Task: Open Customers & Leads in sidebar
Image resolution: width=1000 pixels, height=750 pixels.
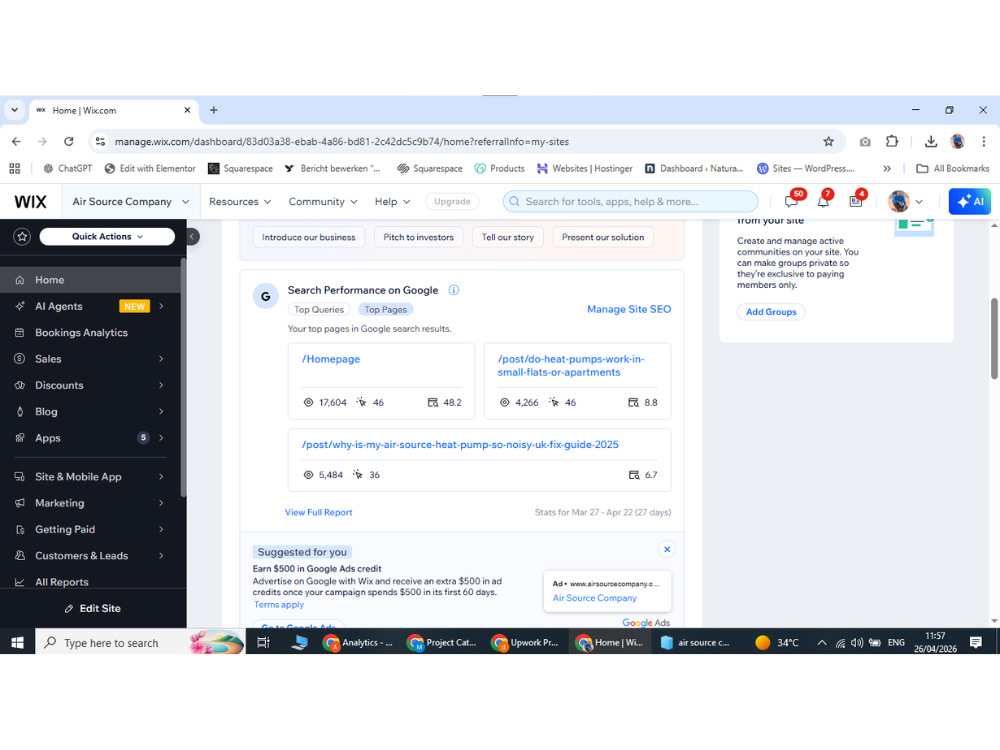Action: tap(91, 556)
